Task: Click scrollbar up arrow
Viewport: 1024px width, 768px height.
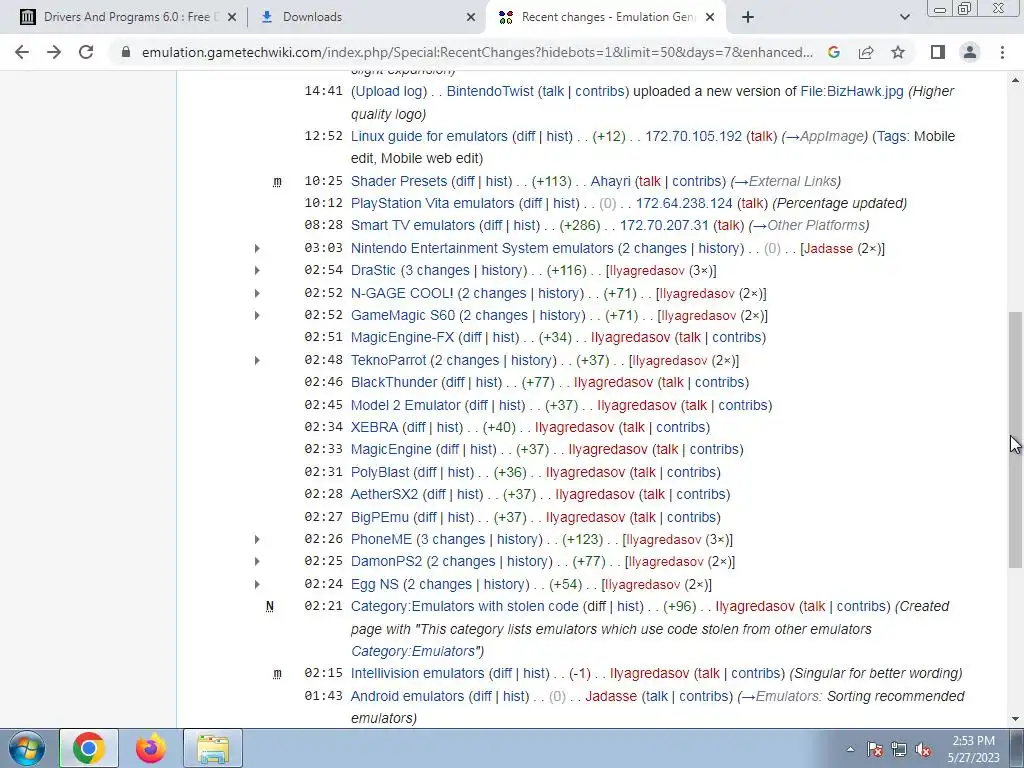Action: [1015, 80]
